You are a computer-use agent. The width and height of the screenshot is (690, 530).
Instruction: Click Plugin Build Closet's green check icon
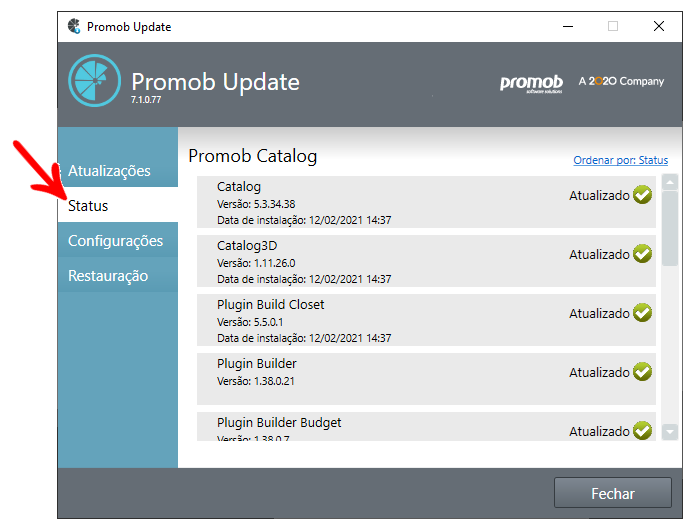coord(642,313)
